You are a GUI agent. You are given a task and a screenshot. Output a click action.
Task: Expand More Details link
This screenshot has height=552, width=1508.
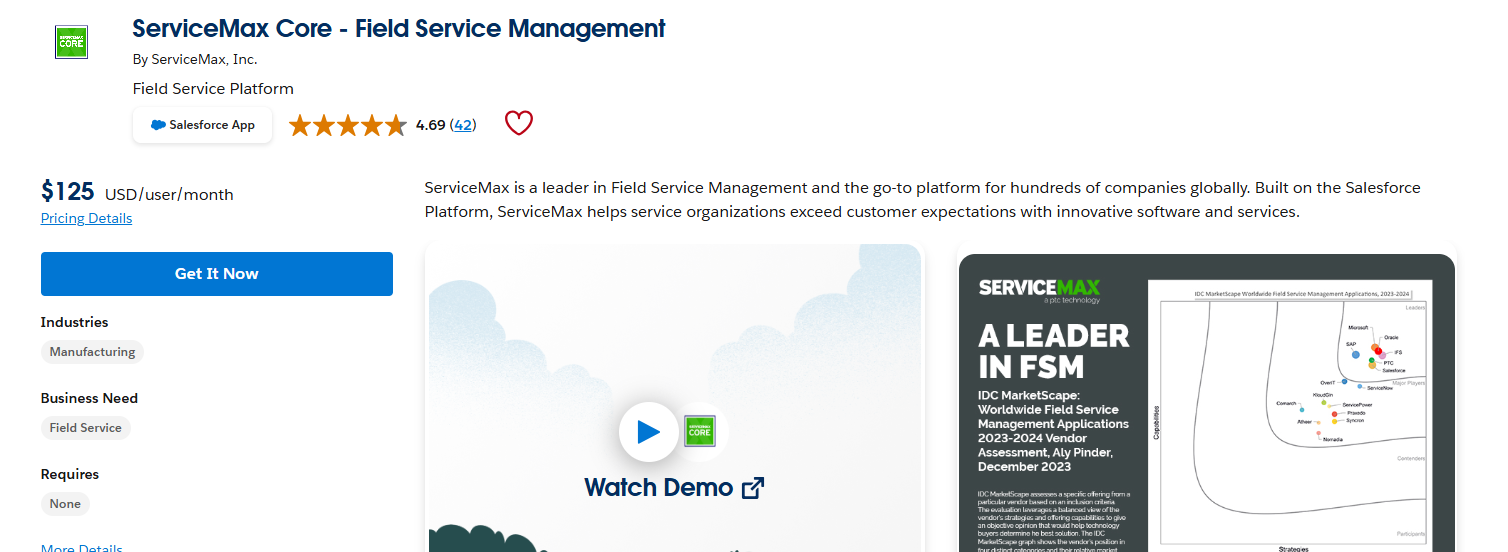[82, 548]
